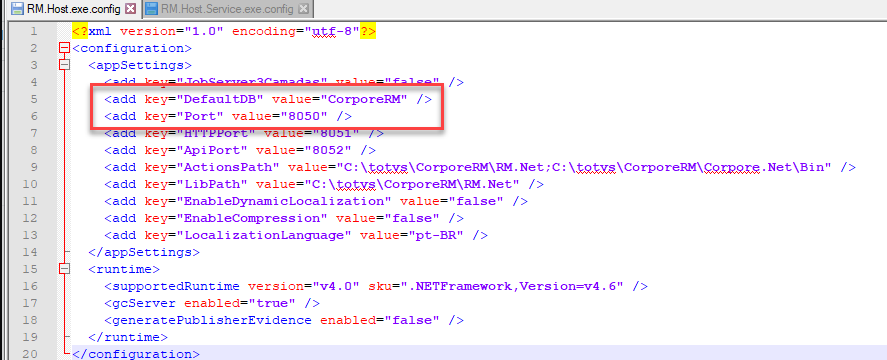This screenshot has height=360, width=887.
Task: Click line number 1 in margin
Action: click(34, 31)
